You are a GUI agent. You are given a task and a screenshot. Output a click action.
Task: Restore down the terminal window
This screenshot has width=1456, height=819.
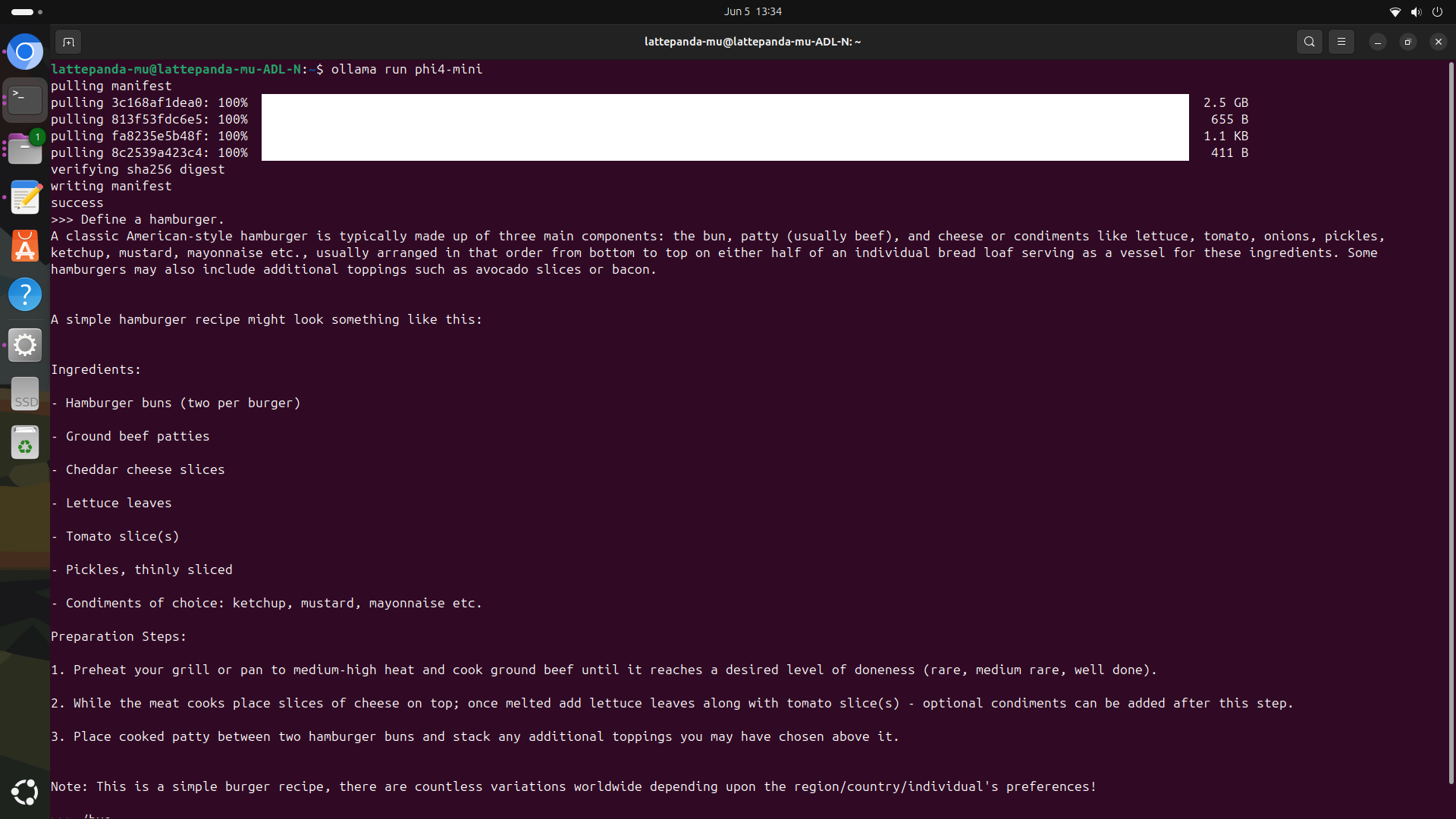pos(1408,42)
